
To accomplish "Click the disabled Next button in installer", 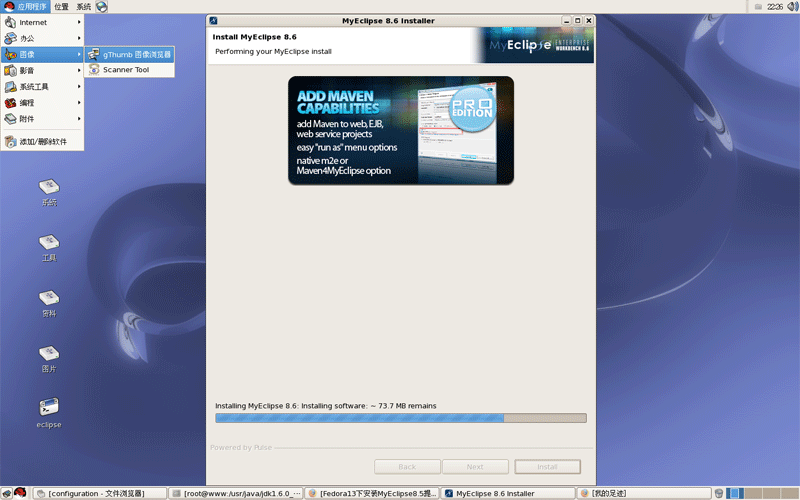I will tap(475, 467).
